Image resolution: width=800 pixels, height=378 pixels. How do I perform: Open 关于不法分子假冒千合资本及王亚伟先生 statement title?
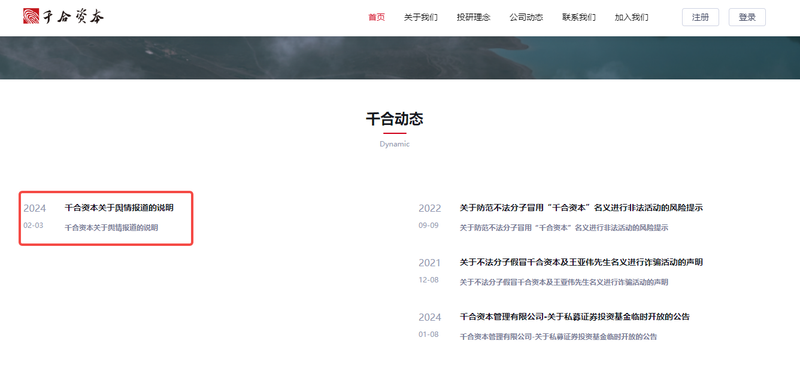tap(581, 262)
